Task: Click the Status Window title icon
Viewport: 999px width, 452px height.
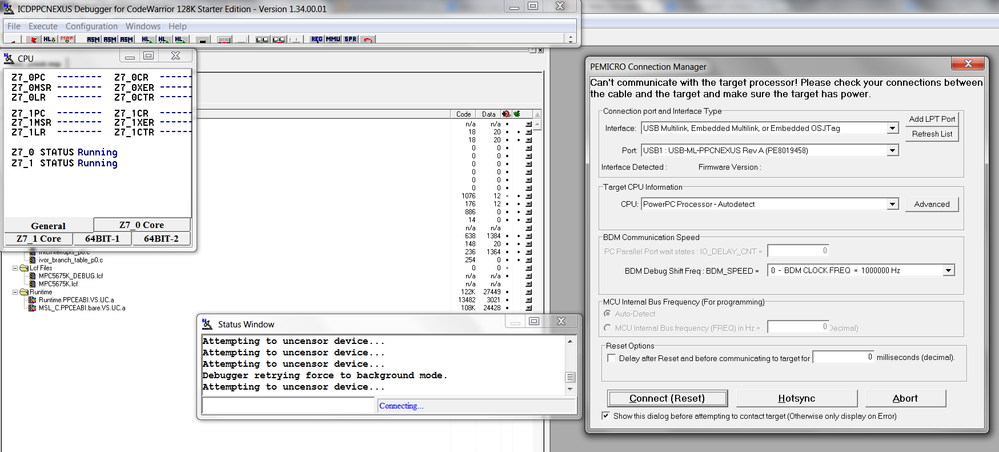Action: [206, 324]
